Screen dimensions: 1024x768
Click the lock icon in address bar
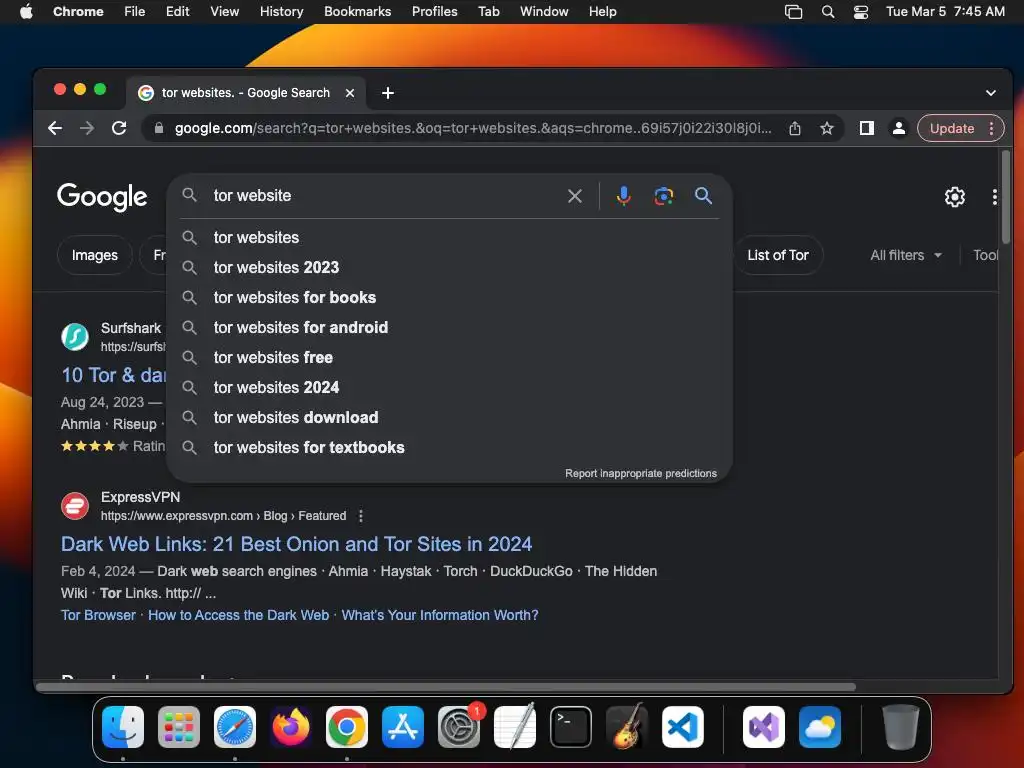tap(159, 128)
